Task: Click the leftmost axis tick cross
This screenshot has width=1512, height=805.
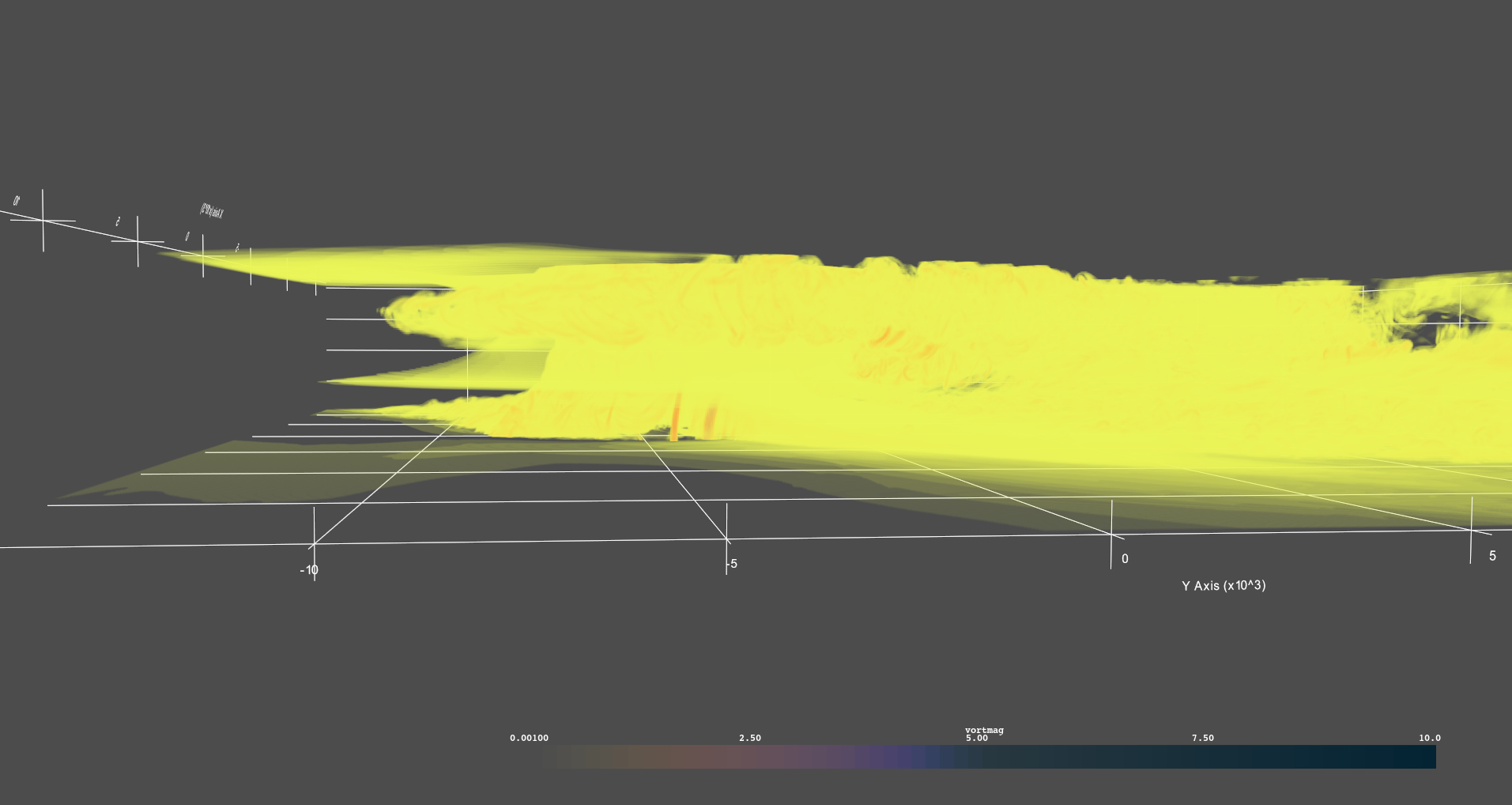Action: (43, 219)
